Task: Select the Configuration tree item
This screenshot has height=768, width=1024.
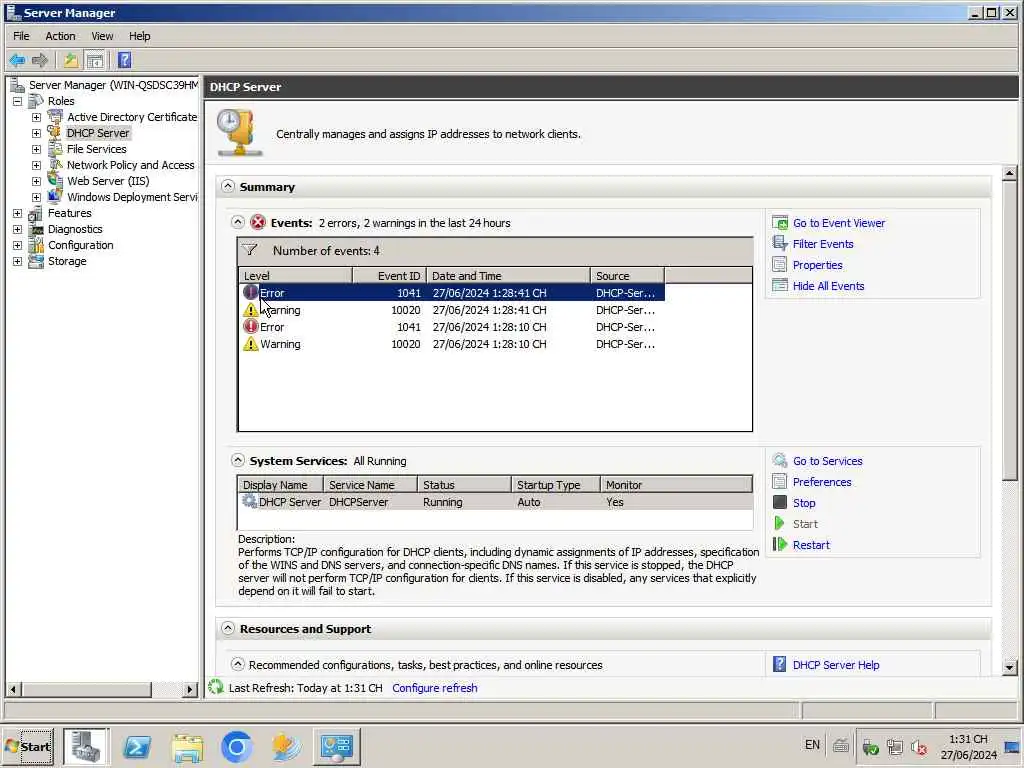Action: [80, 245]
